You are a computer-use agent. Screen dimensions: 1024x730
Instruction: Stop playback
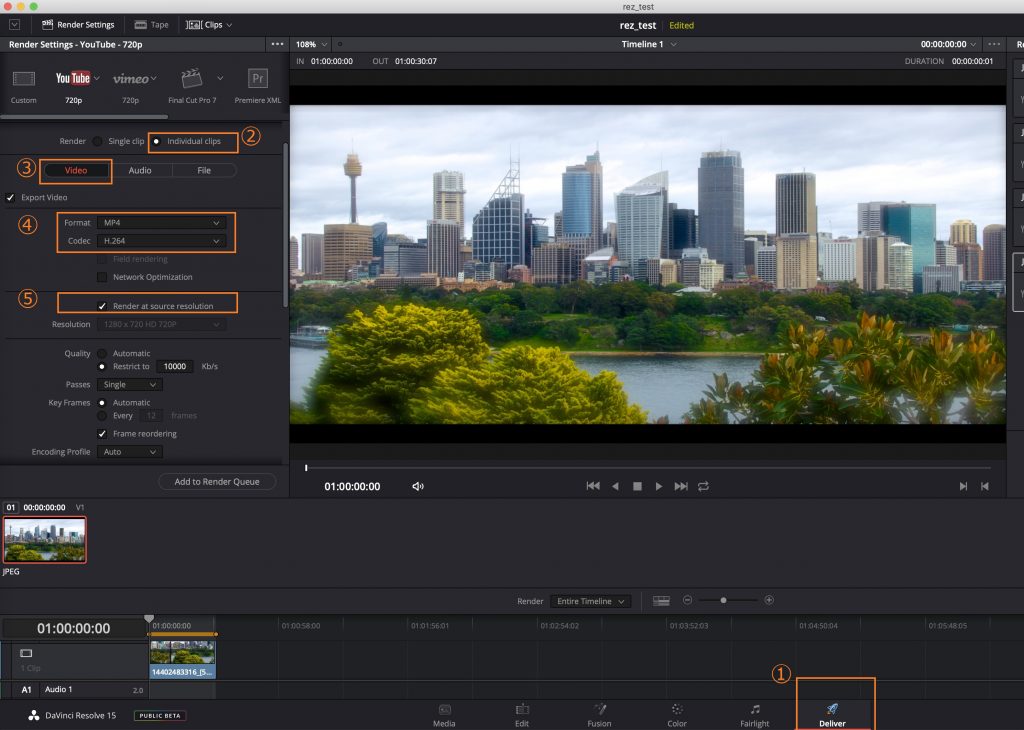tap(637, 486)
